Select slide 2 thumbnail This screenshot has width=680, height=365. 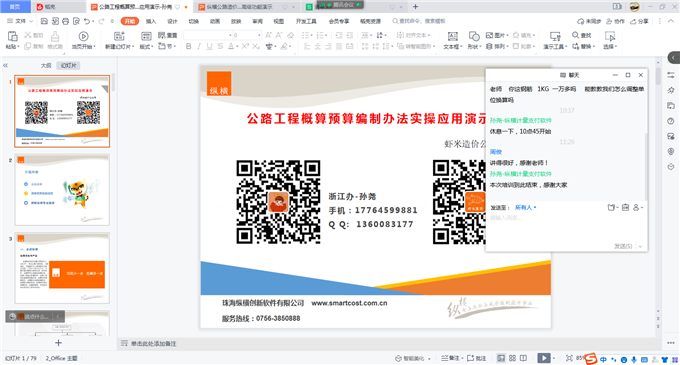point(62,189)
